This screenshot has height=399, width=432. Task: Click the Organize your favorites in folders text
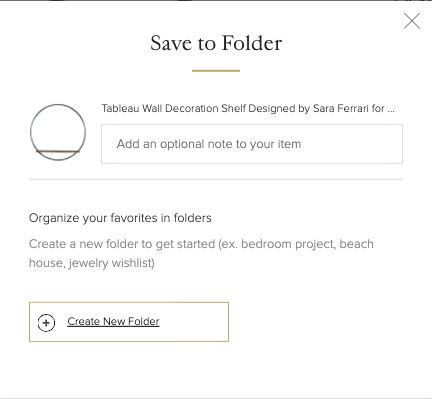tap(120, 218)
